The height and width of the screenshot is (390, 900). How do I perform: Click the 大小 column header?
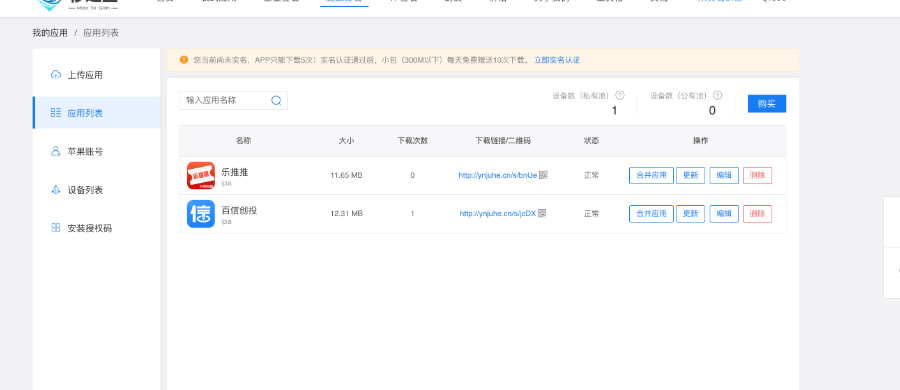point(346,141)
